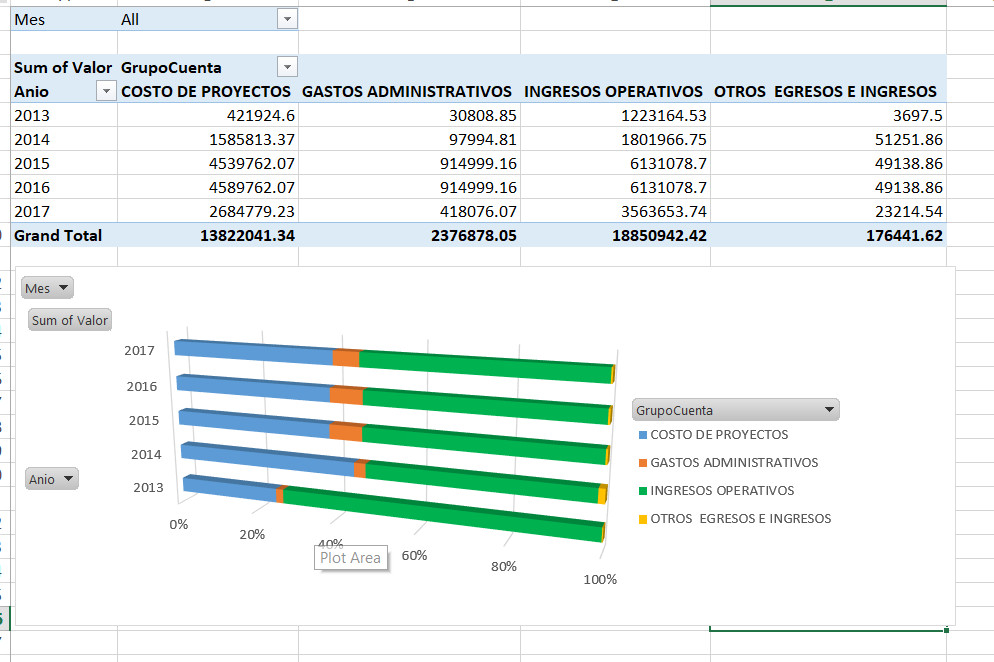
Task: Click the Mes field button on chart
Action: 48,288
